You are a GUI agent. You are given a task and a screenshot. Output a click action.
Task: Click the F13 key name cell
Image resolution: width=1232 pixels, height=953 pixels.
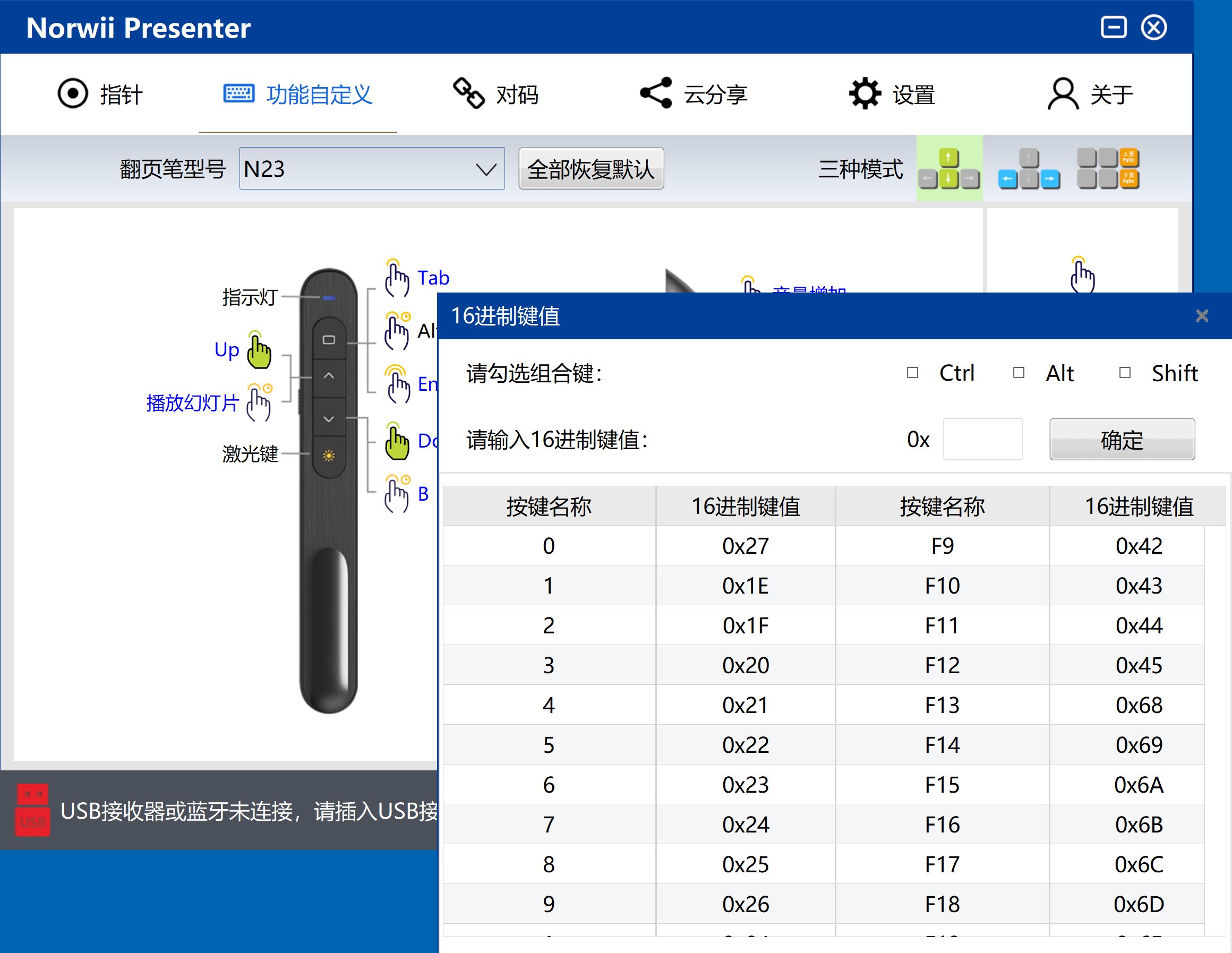click(x=943, y=705)
